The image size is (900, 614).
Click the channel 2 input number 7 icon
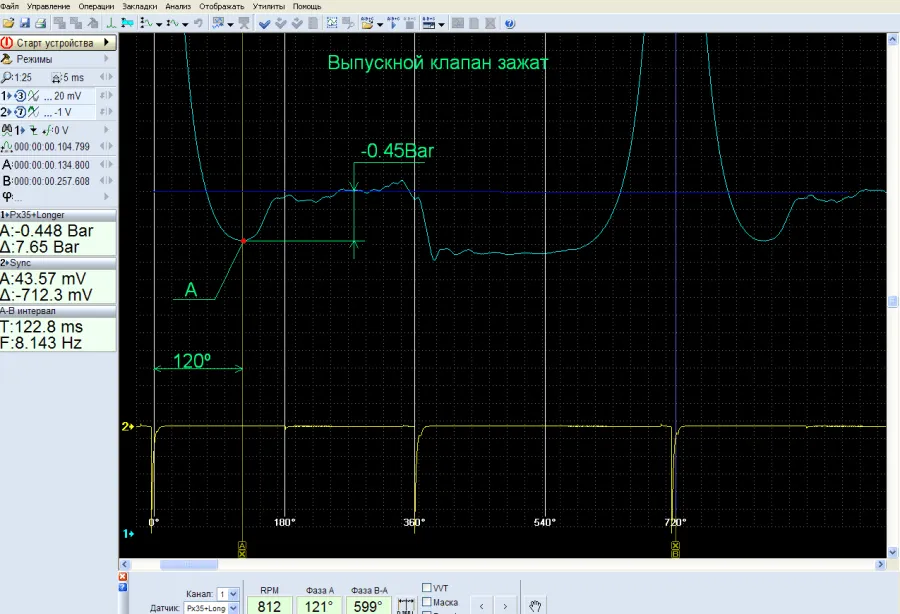click(x=20, y=112)
